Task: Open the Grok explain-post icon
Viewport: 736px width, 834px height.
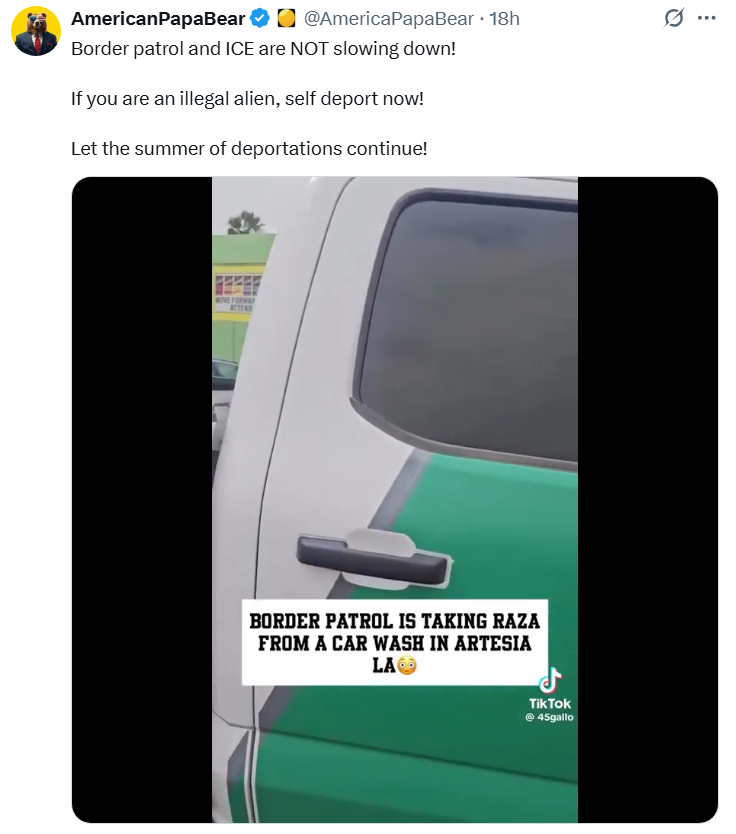Action: click(674, 18)
